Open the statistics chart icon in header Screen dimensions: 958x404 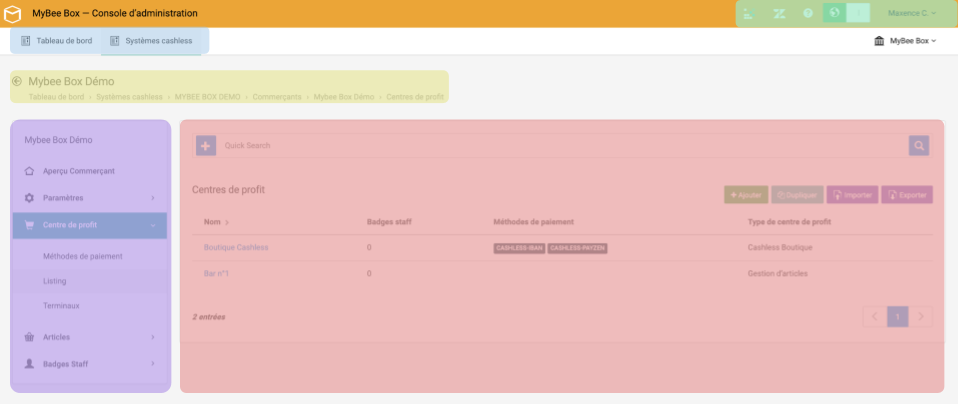(750, 13)
